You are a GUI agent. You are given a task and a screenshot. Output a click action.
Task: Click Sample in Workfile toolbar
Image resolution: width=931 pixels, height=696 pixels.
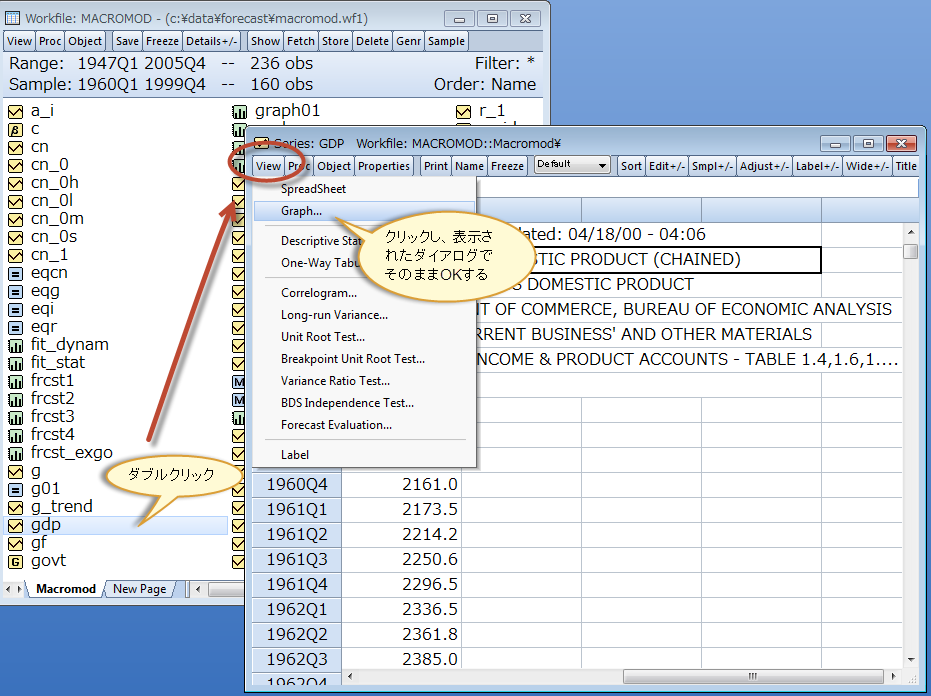coord(446,41)
